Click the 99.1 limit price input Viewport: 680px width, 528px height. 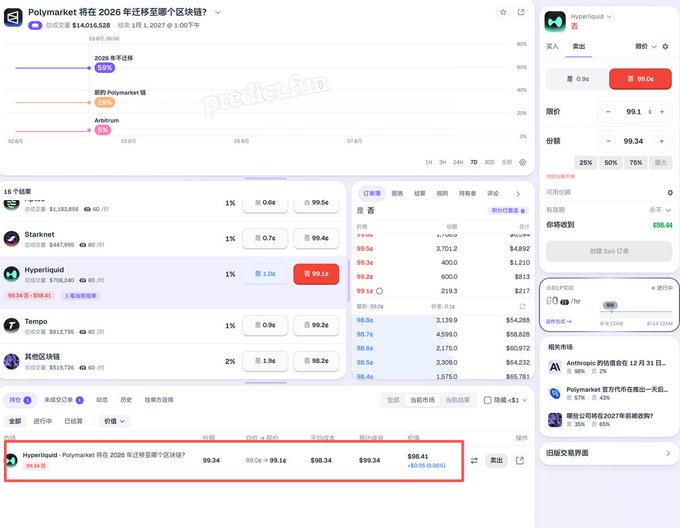click(x=634, y=112)
